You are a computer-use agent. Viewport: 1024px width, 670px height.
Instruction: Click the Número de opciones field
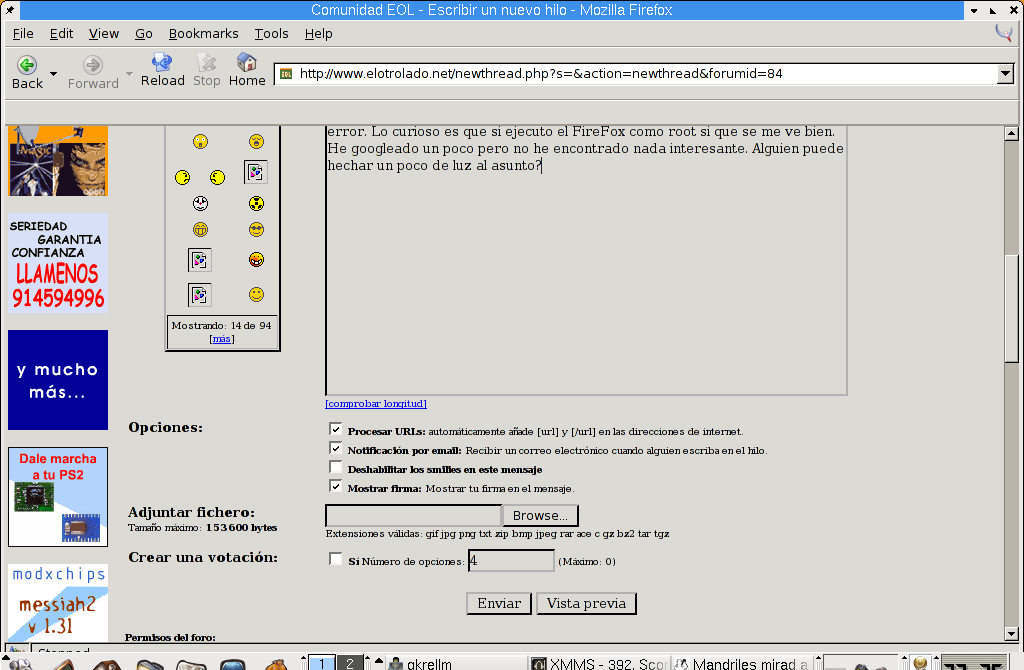[511, 560]
